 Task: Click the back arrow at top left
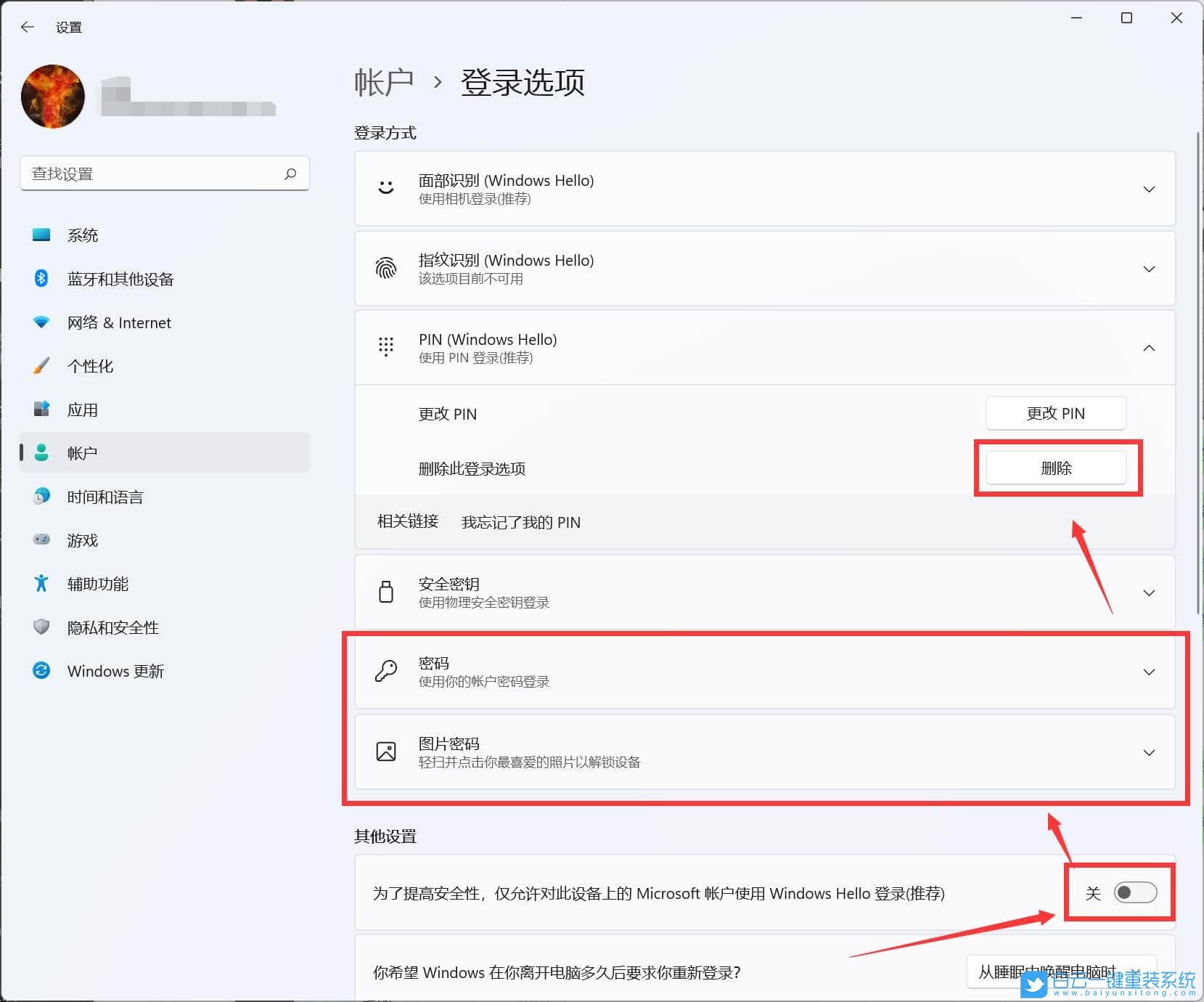click(28, 27)
